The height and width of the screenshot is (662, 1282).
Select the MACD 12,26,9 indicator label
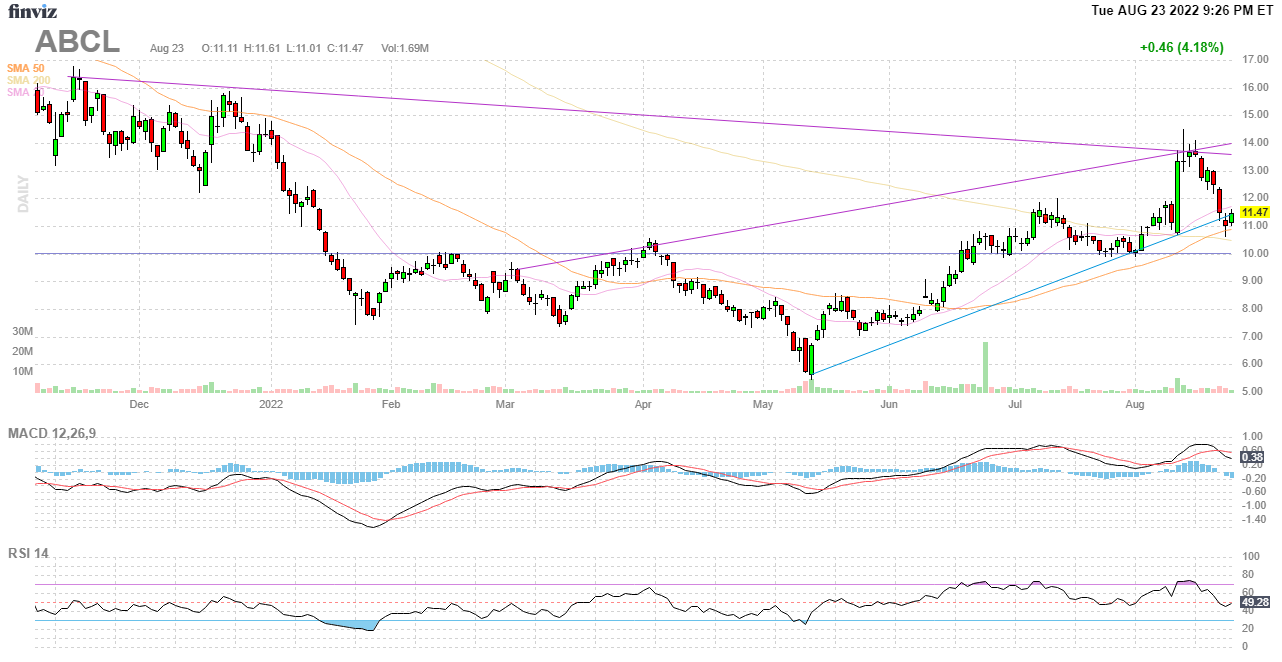tap(59, 433)
